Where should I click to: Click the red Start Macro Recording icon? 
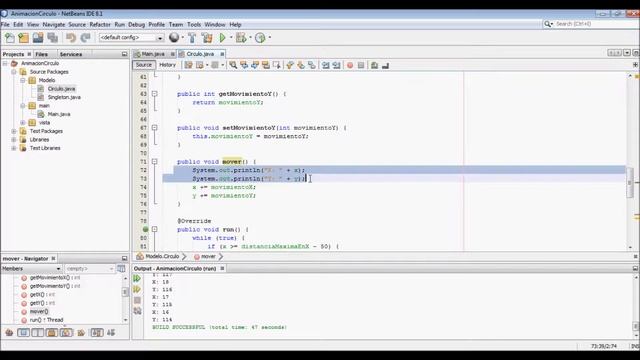pyautogui.click(x=350, y=65)
